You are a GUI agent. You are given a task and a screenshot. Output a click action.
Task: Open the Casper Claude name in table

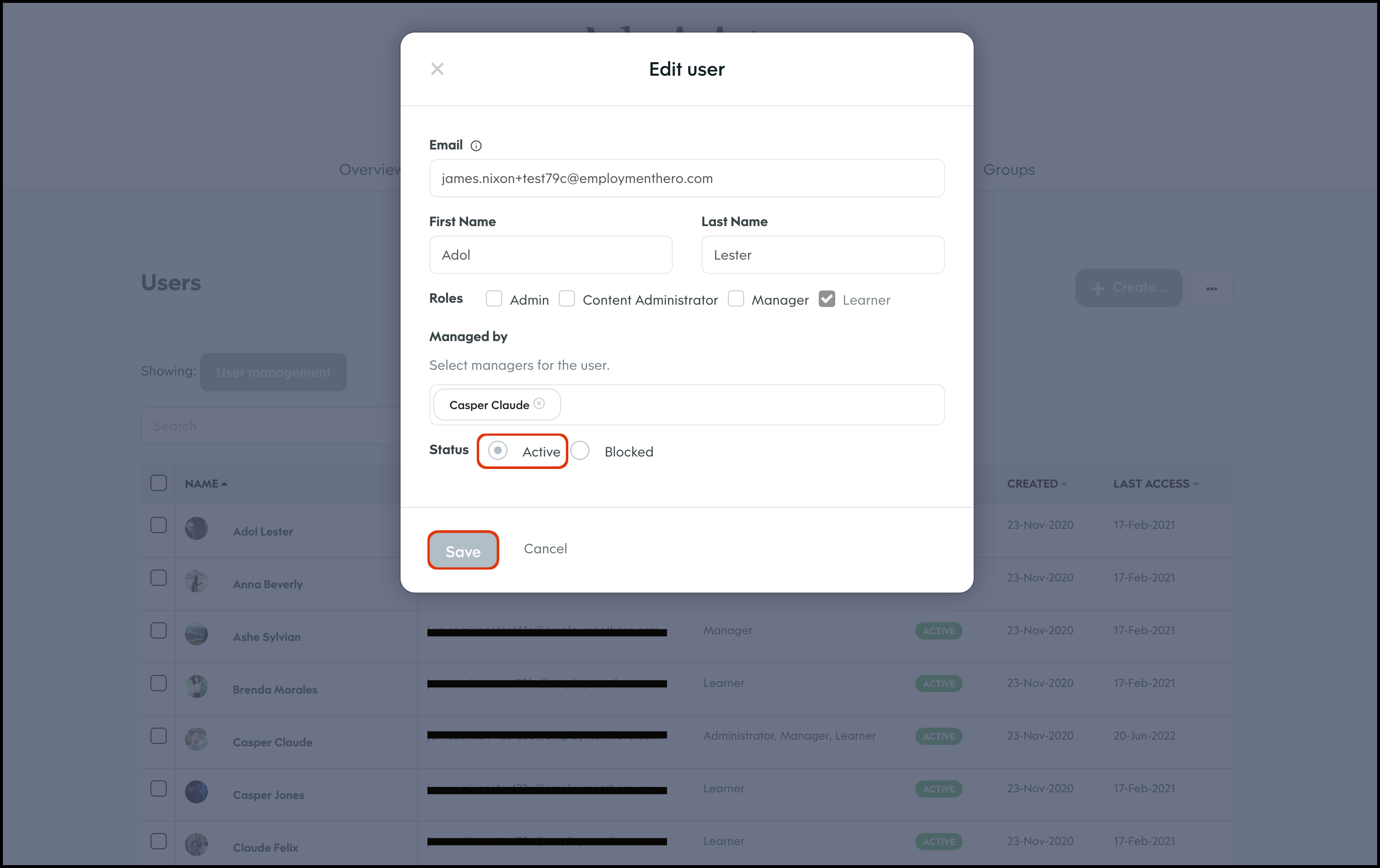click(x=272, y=742)
